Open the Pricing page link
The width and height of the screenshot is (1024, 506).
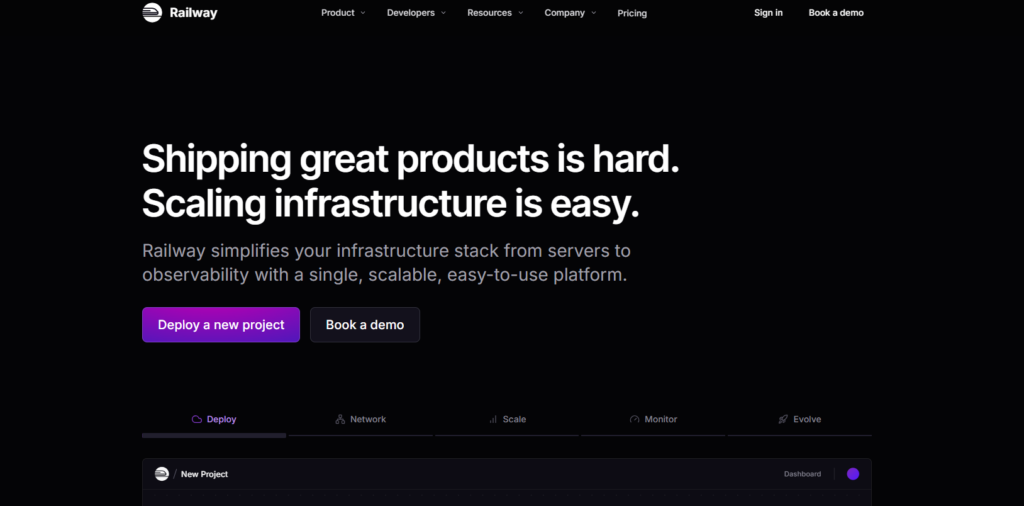tap(632, 13)
